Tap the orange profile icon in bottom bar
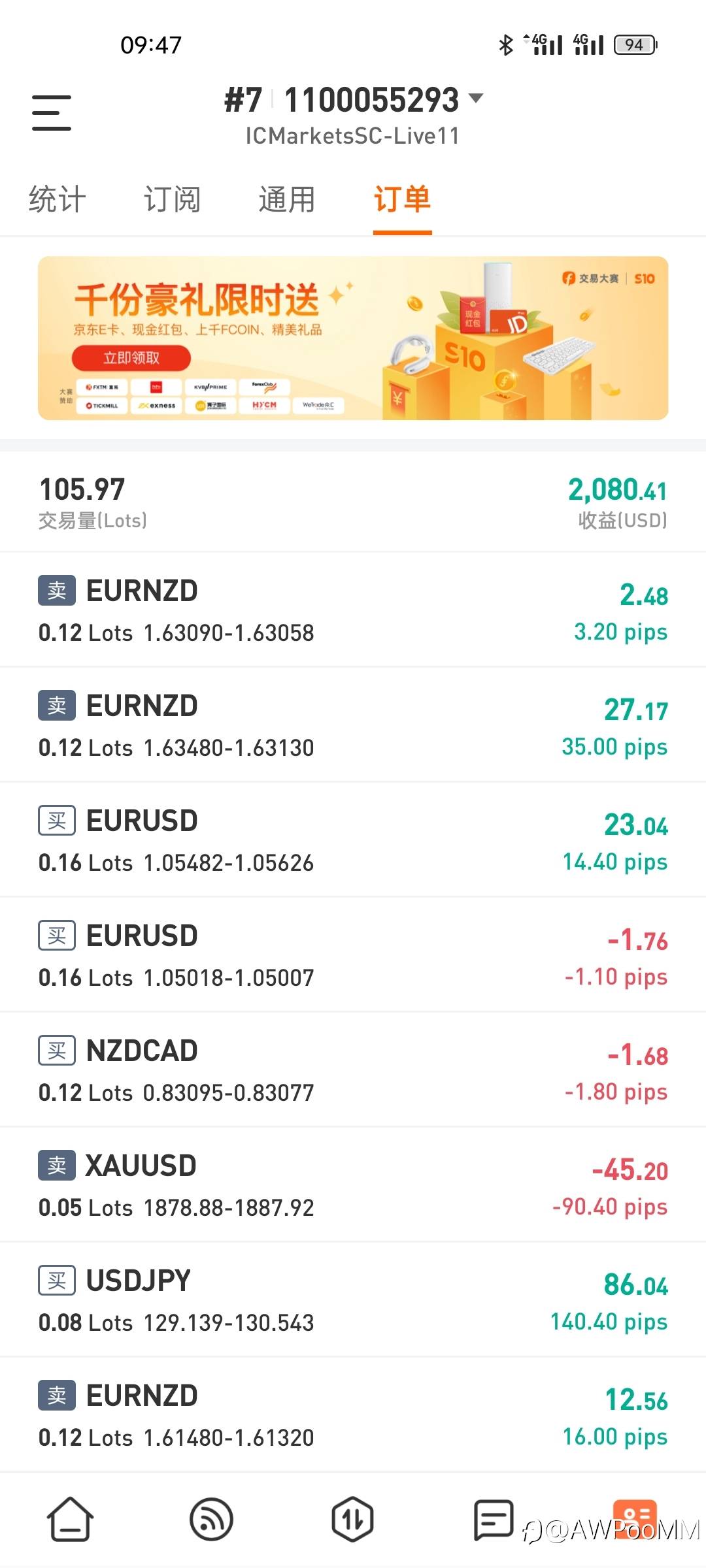Image resolution: width=706 pixels, height=1568 pixels. (634, 1519)
